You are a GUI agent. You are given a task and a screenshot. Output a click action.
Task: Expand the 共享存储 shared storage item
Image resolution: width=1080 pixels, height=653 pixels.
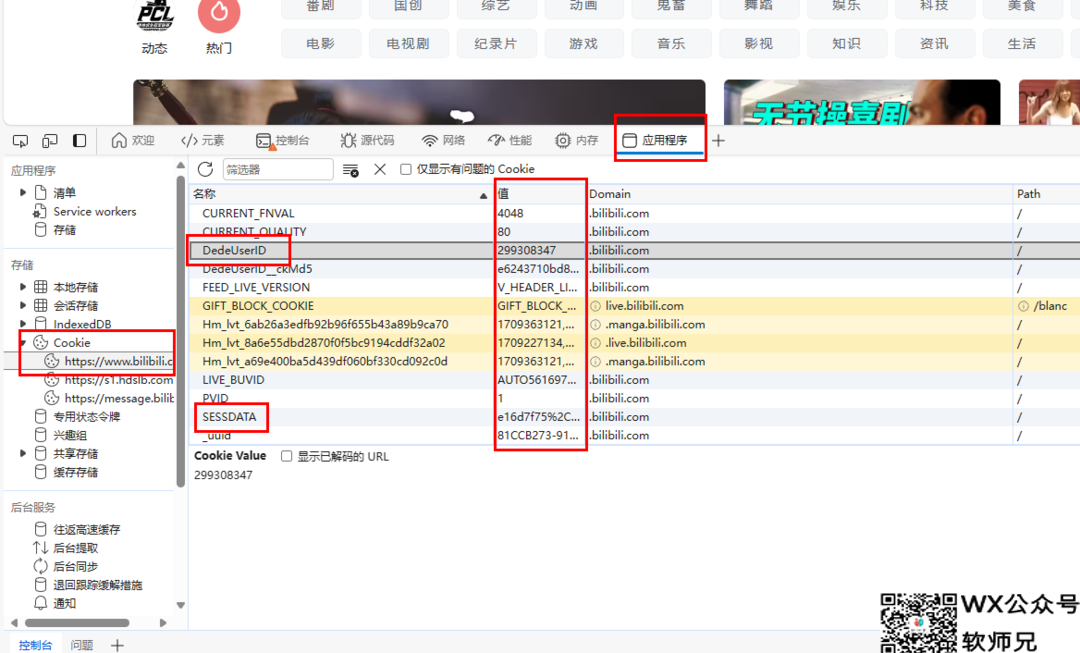(x=23, y=453)
